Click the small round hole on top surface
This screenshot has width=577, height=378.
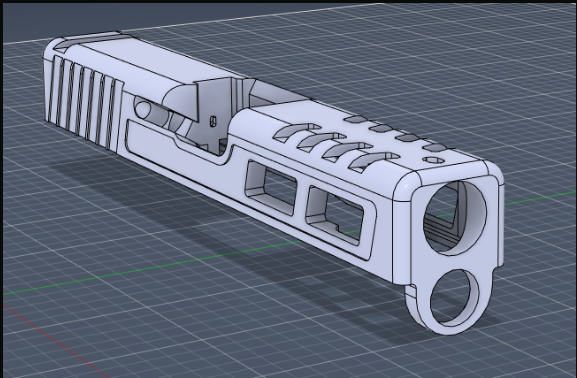pyautogui.click(x=433, y=160)
